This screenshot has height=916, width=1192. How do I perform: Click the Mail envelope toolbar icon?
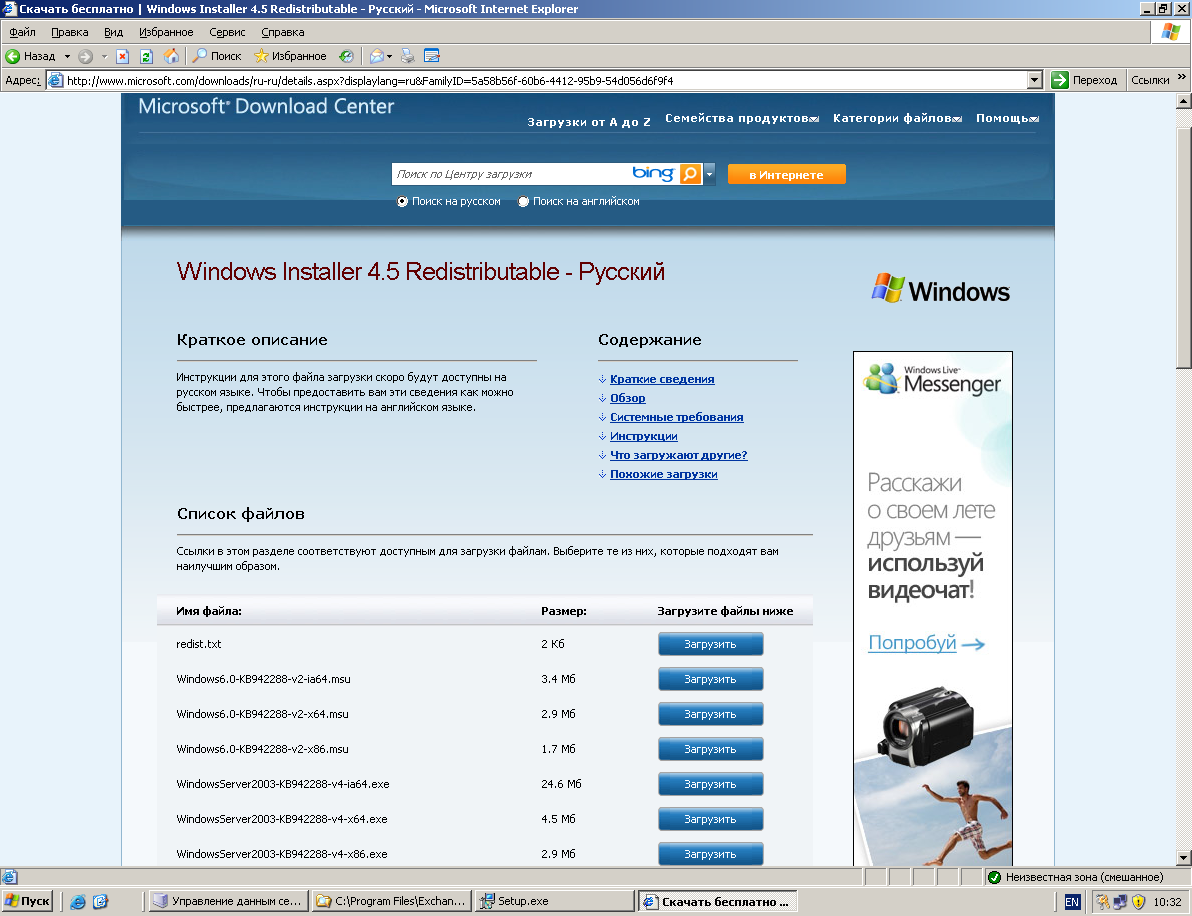(x=376, y=56)
